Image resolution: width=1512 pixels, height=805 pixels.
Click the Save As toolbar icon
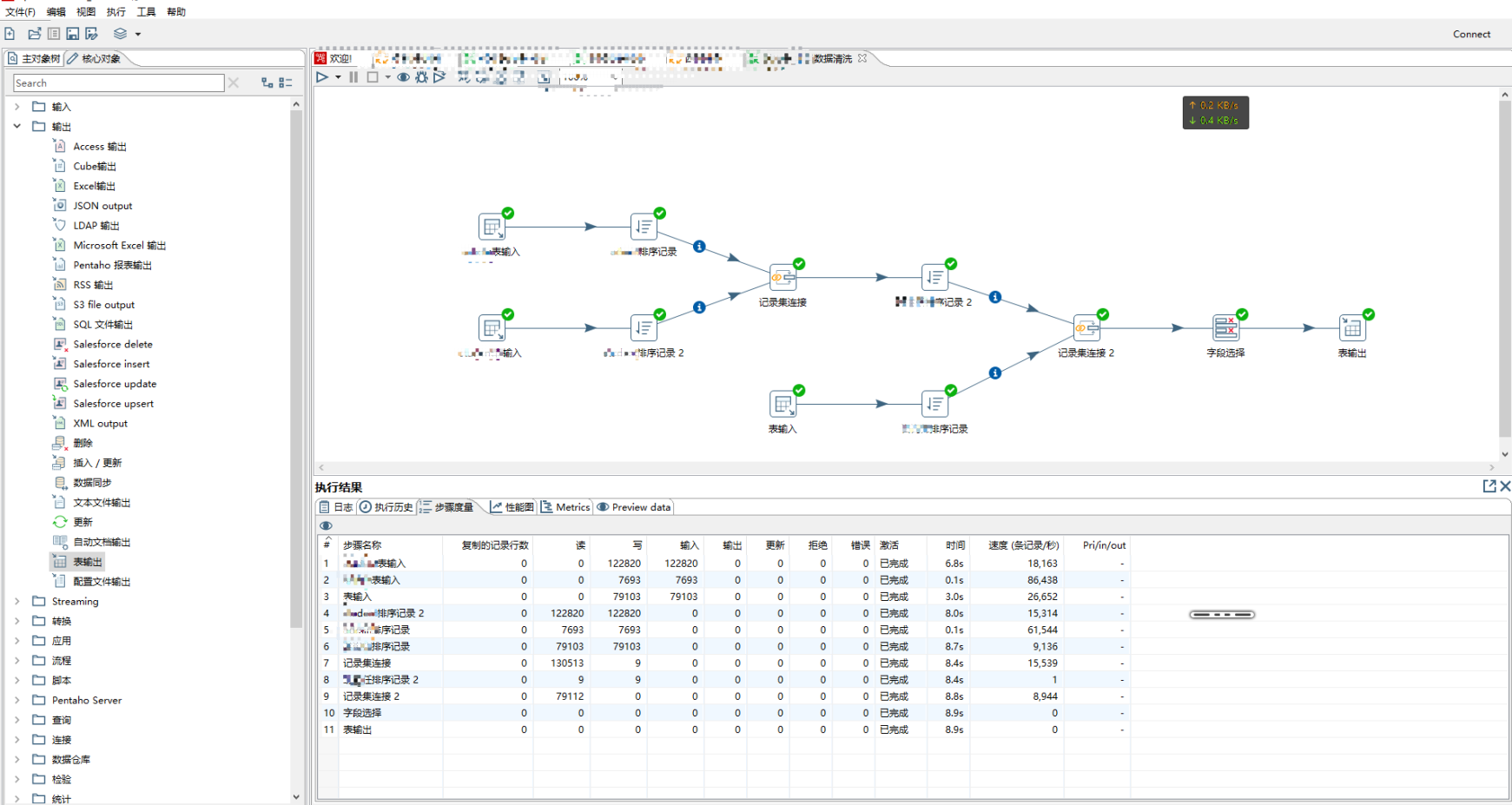point(92,34)
